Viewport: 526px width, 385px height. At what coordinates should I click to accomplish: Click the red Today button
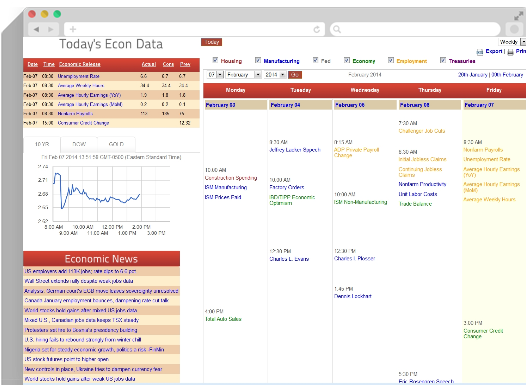[212, 42]
